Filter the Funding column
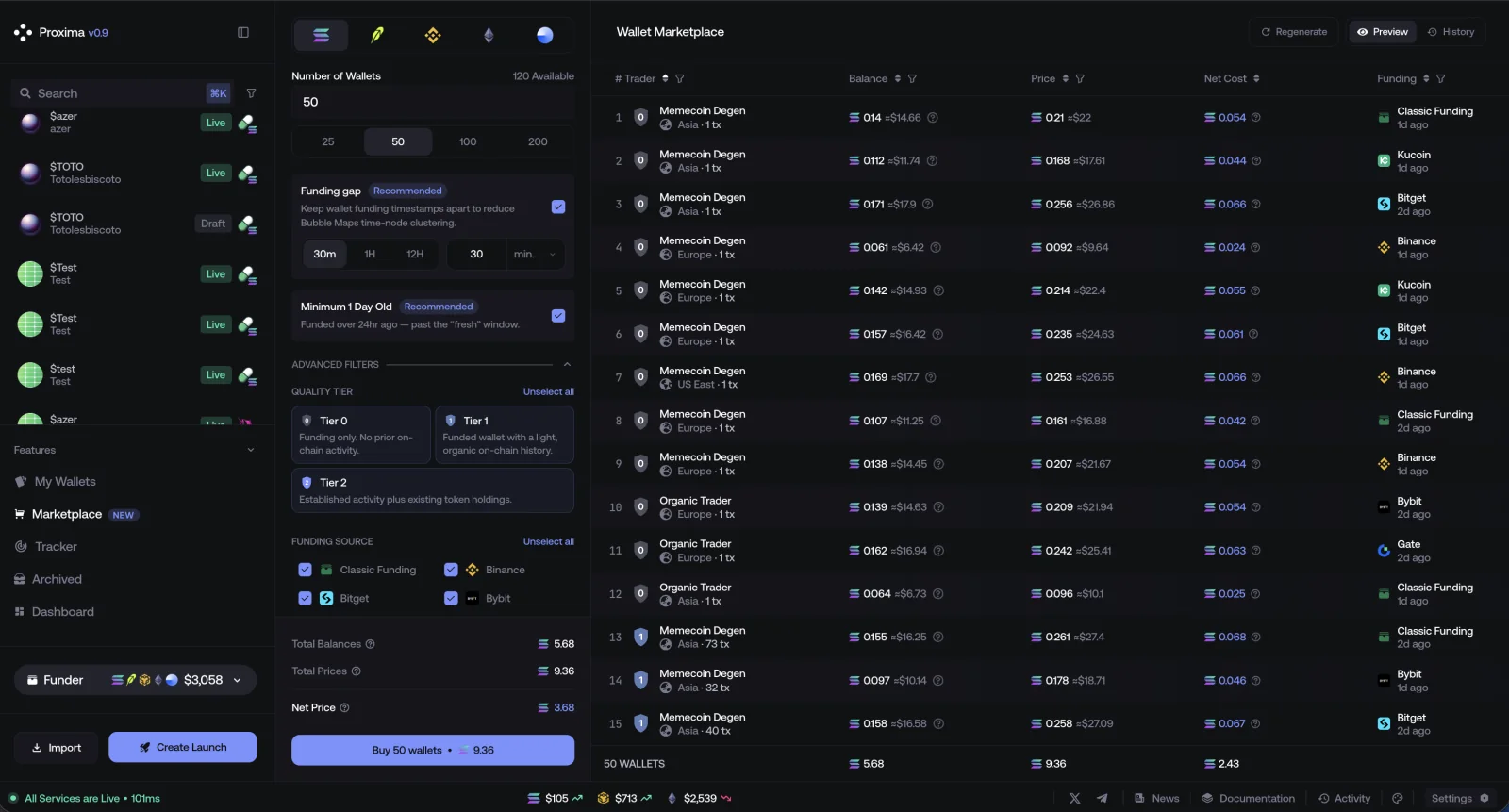Viewport: 1509px width, 812px height. (x=1440, y=78)
